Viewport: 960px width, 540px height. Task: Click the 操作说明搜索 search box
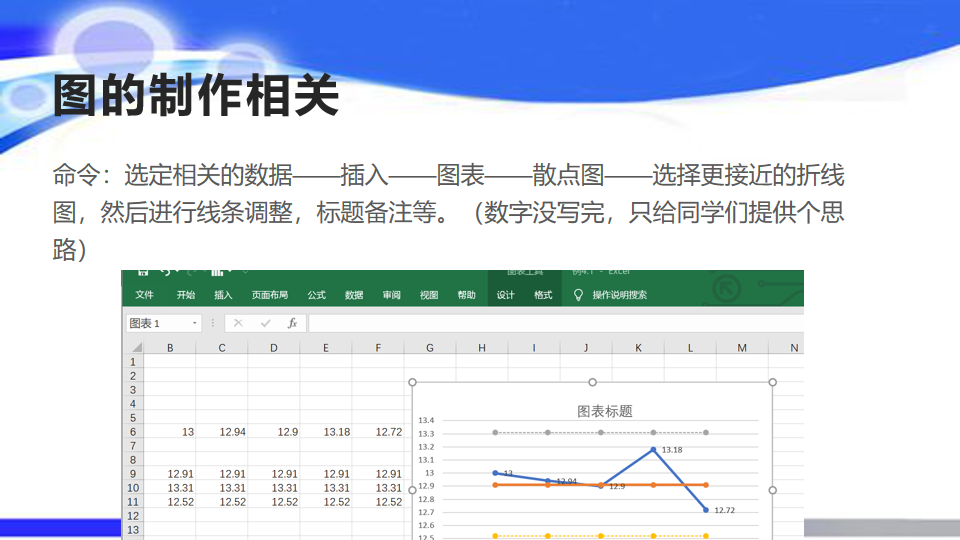coord(620,295)
